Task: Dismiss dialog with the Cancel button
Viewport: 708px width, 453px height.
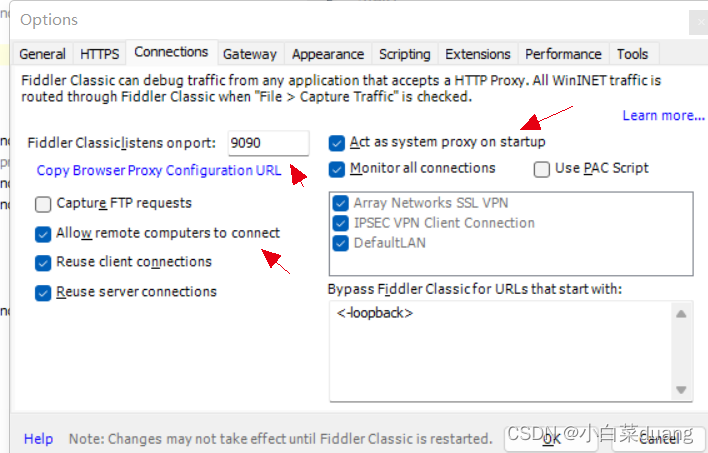Action: [660, 439]
